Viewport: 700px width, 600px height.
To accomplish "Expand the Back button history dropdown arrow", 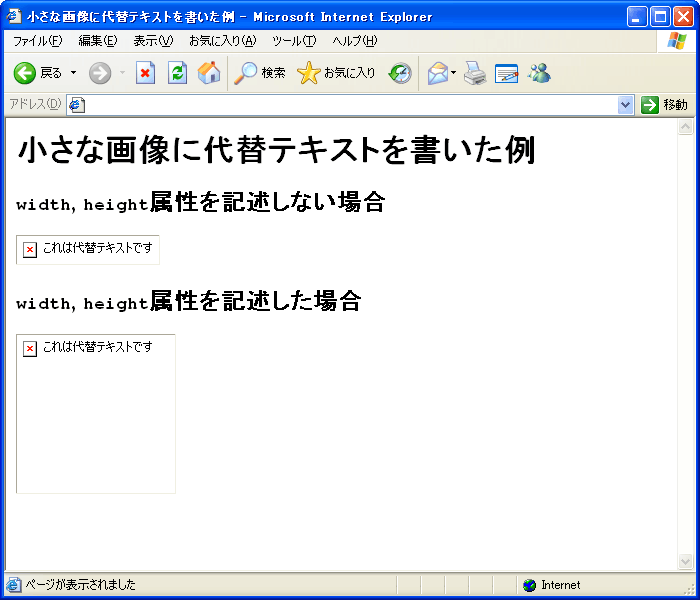I will click(x=73, y=73).
